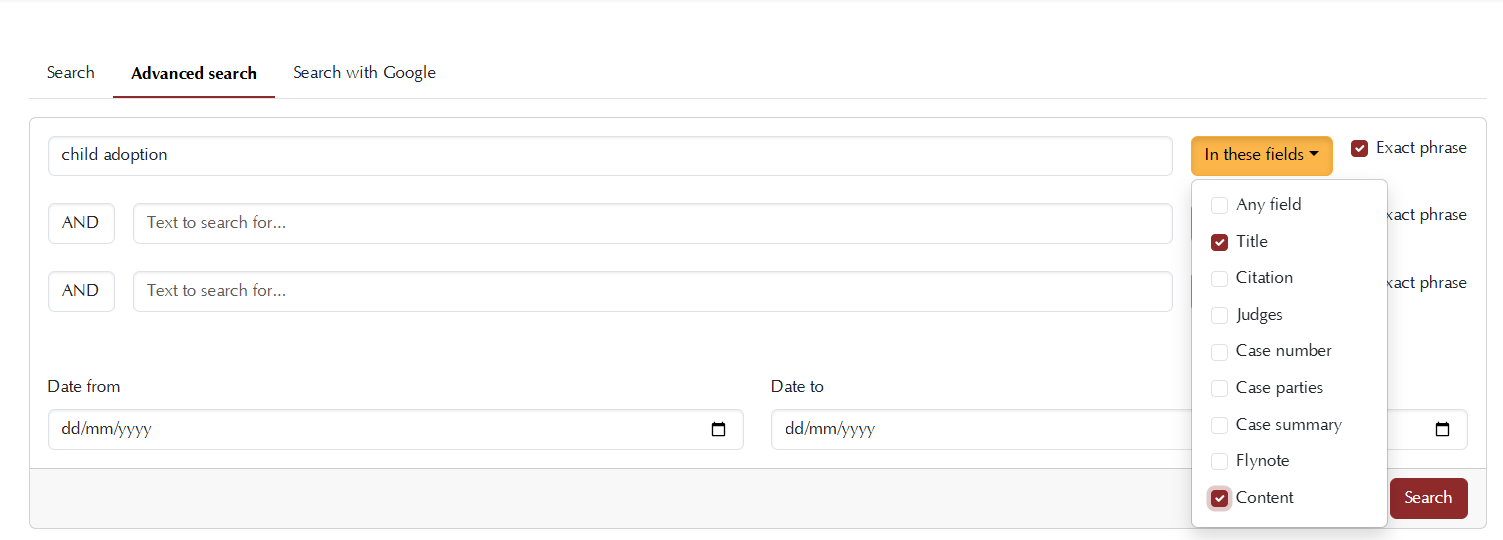Uncheck the Title field checkbox
The image size is (1503, 540).
click(1219, 242)
